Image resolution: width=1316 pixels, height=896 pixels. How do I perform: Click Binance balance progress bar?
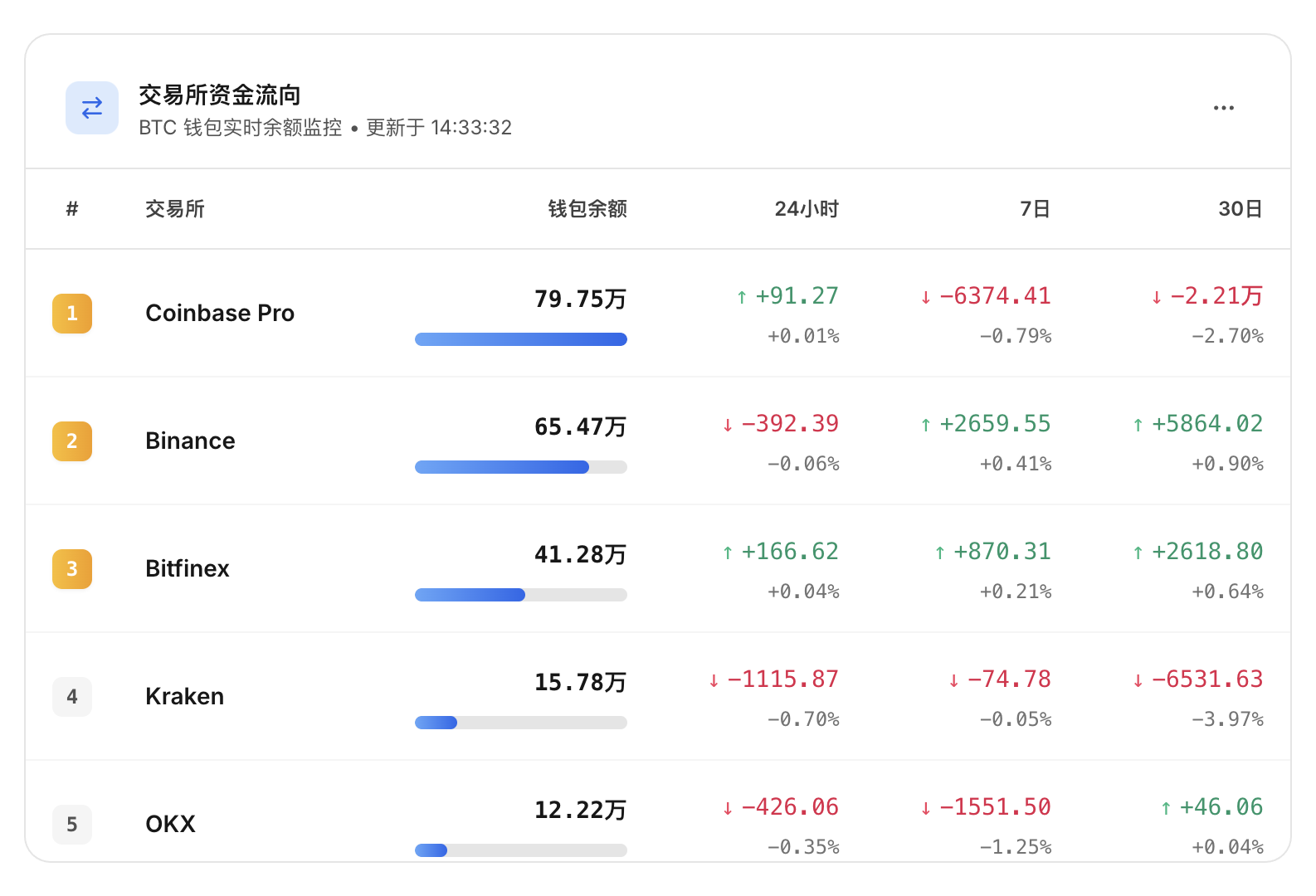(x=521, y=467)
